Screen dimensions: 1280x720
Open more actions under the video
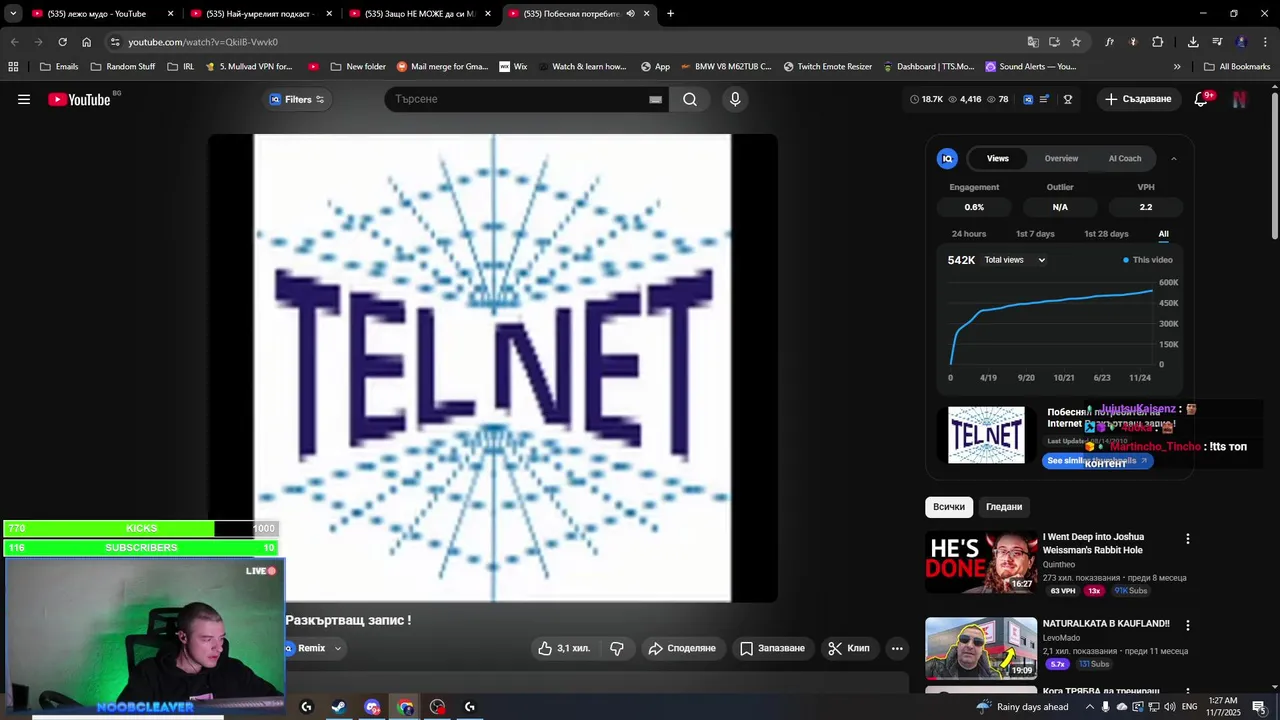(x=897, y=648)
